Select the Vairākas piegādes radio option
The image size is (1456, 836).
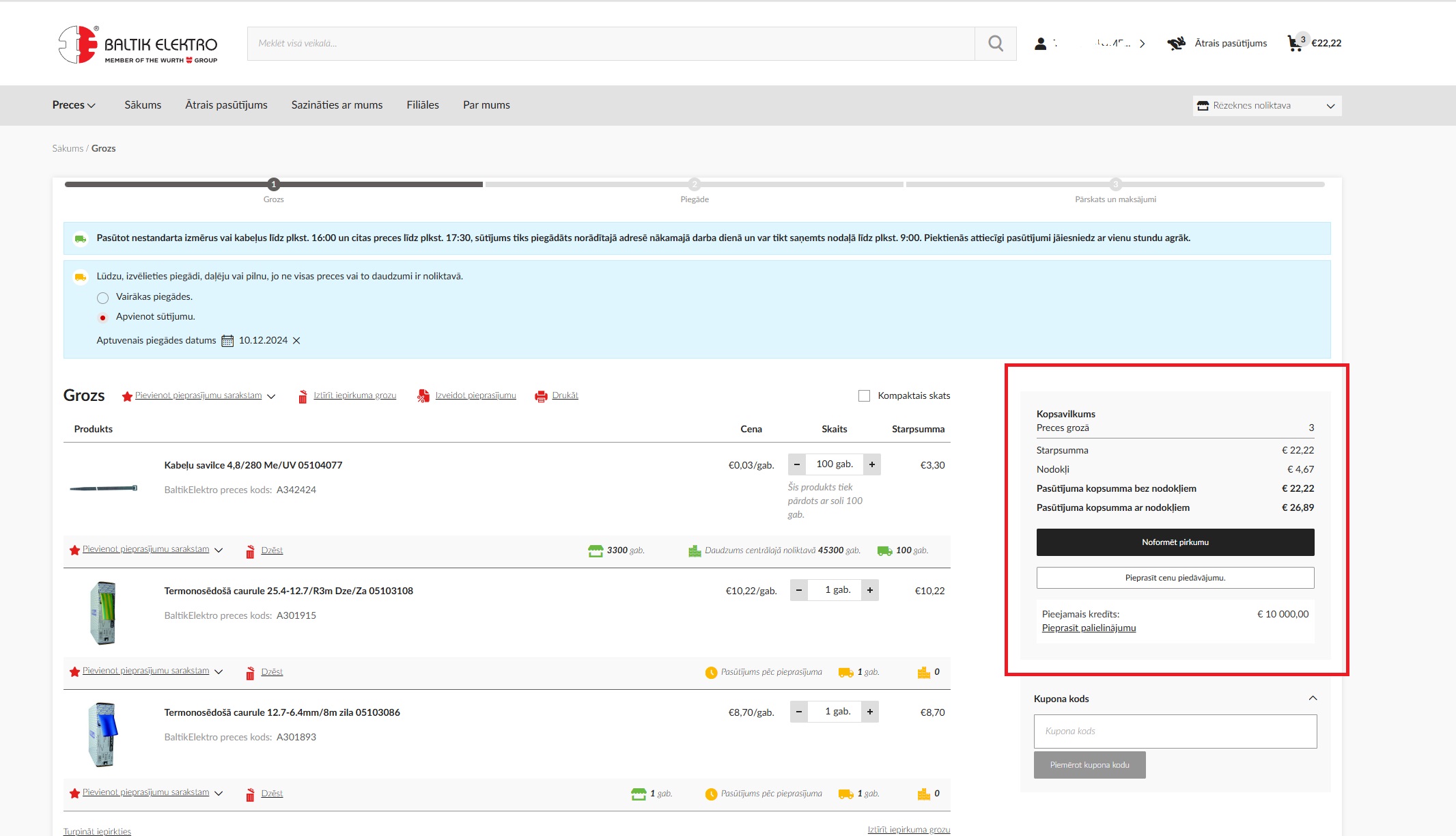pos(103,298)
